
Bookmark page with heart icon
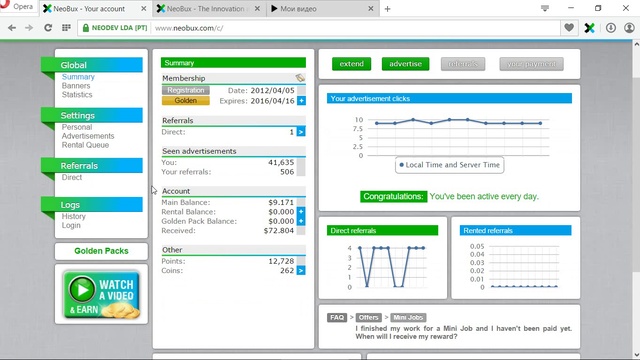(x=569, y=28)
